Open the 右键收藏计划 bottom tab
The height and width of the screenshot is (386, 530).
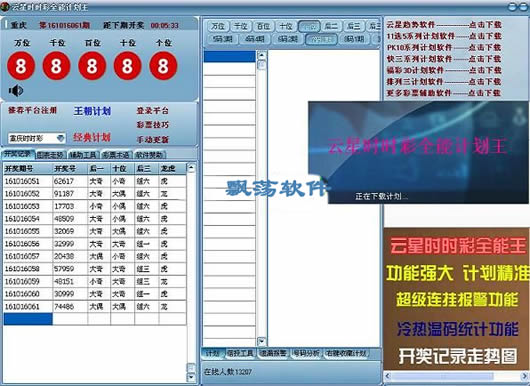(346, 353)
